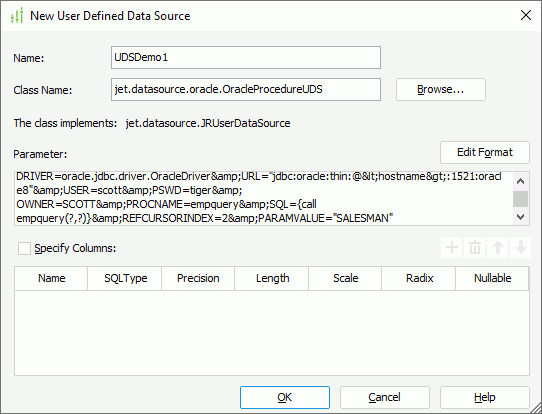Click the Scale column header

pyautogui.click(x=345, y=278)
